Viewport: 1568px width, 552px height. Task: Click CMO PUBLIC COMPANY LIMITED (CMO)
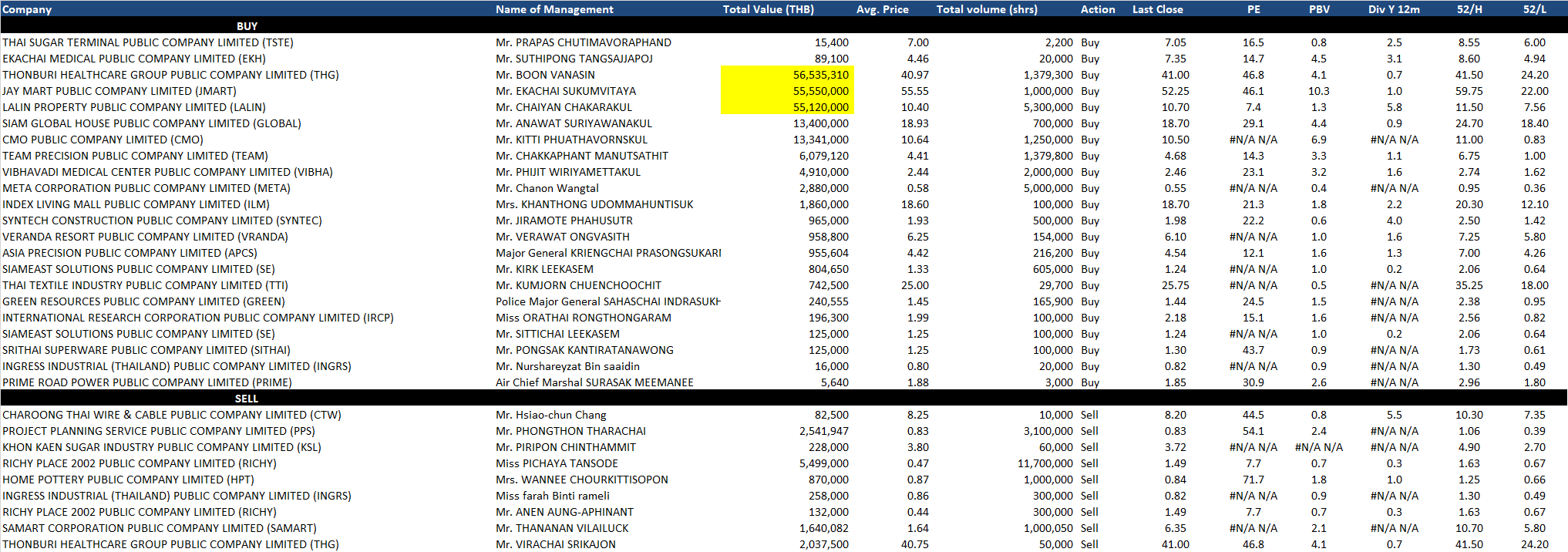point(103,140)
